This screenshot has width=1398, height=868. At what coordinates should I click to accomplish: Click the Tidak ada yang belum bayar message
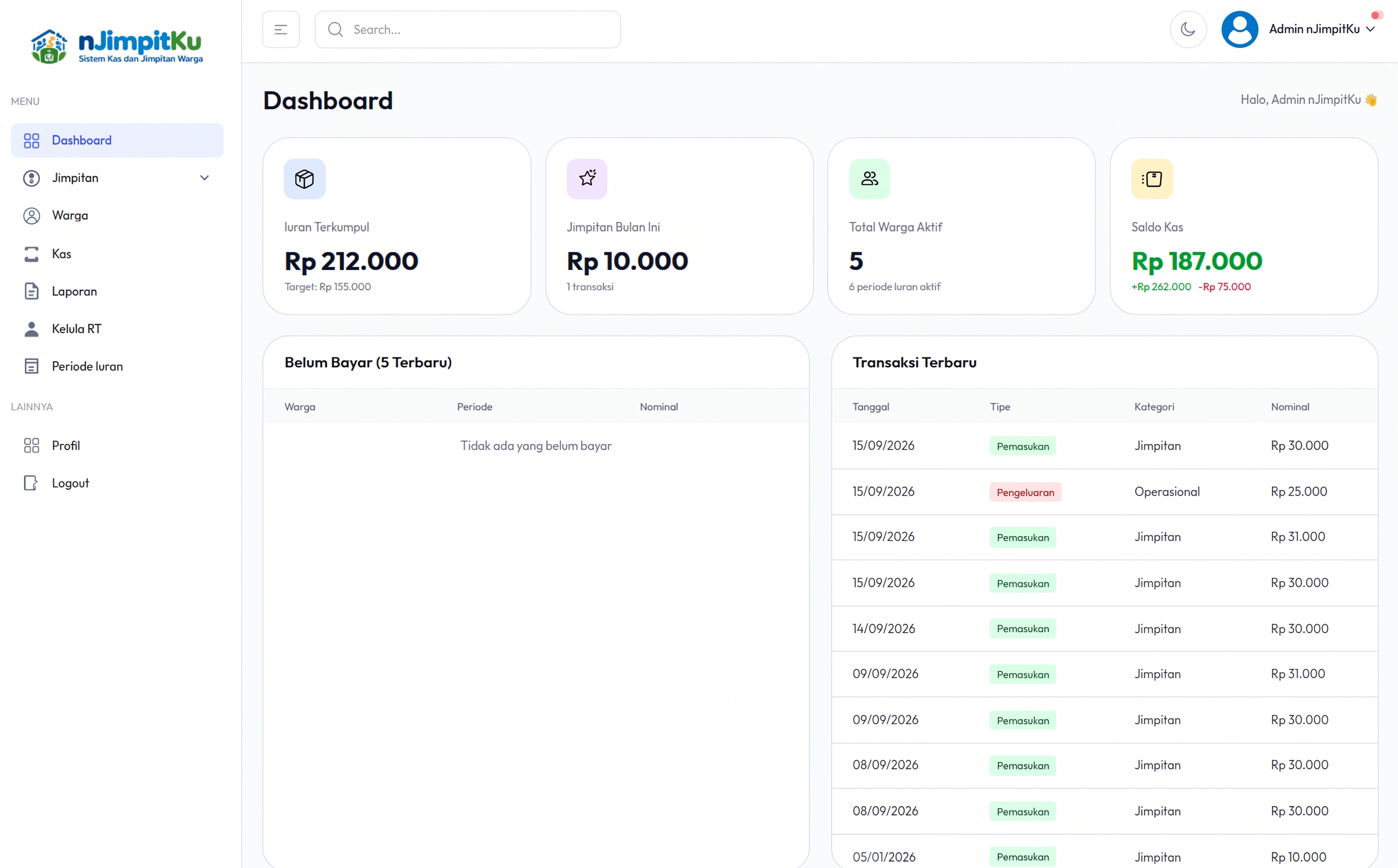[536, 446]
